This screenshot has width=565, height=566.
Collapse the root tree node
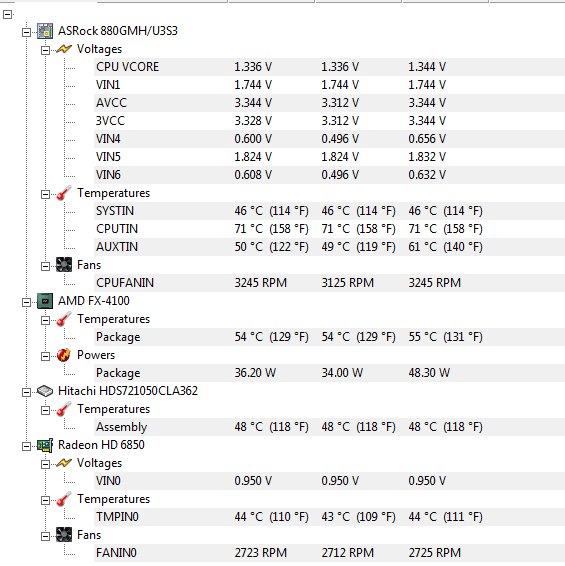pyautogui.click(x=8, y=14)
